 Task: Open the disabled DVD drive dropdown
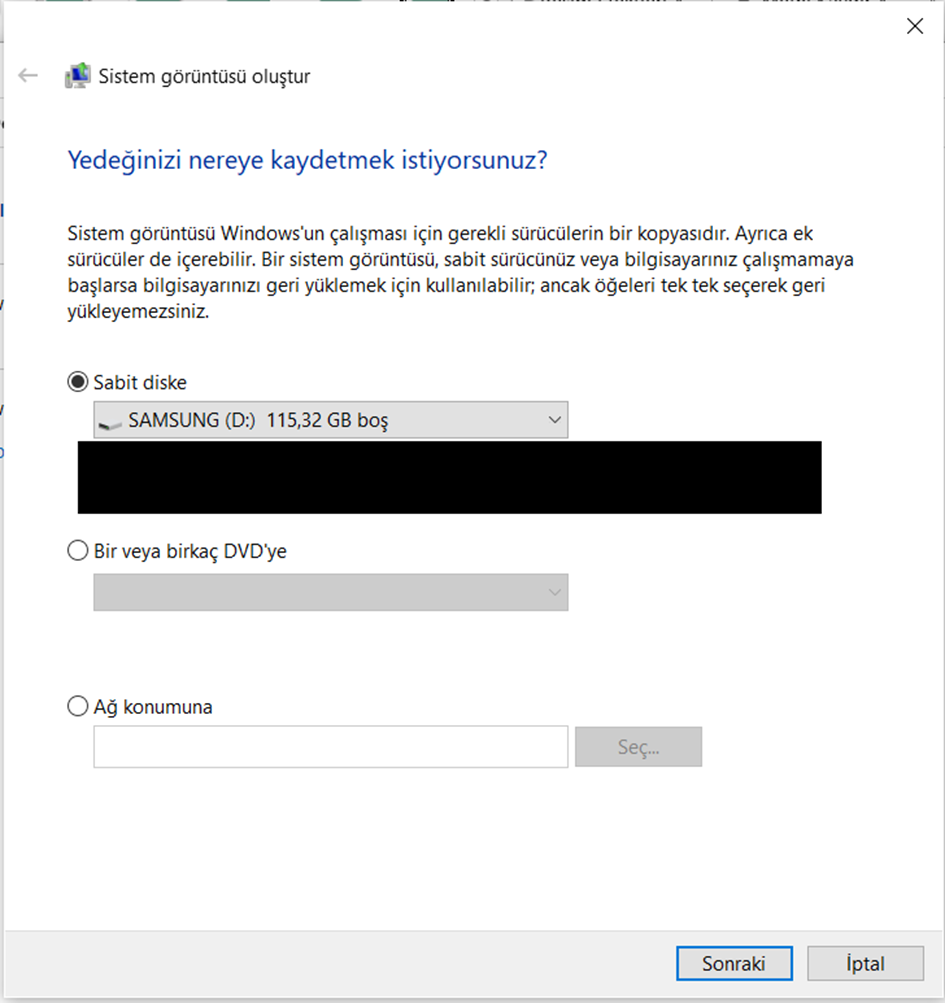pyautogui.click(x=331, y=592)
